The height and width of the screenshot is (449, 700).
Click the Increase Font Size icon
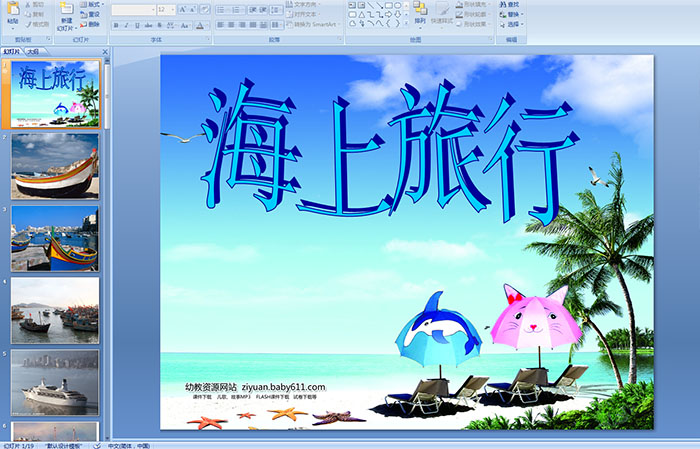click(x=182, y=9)
